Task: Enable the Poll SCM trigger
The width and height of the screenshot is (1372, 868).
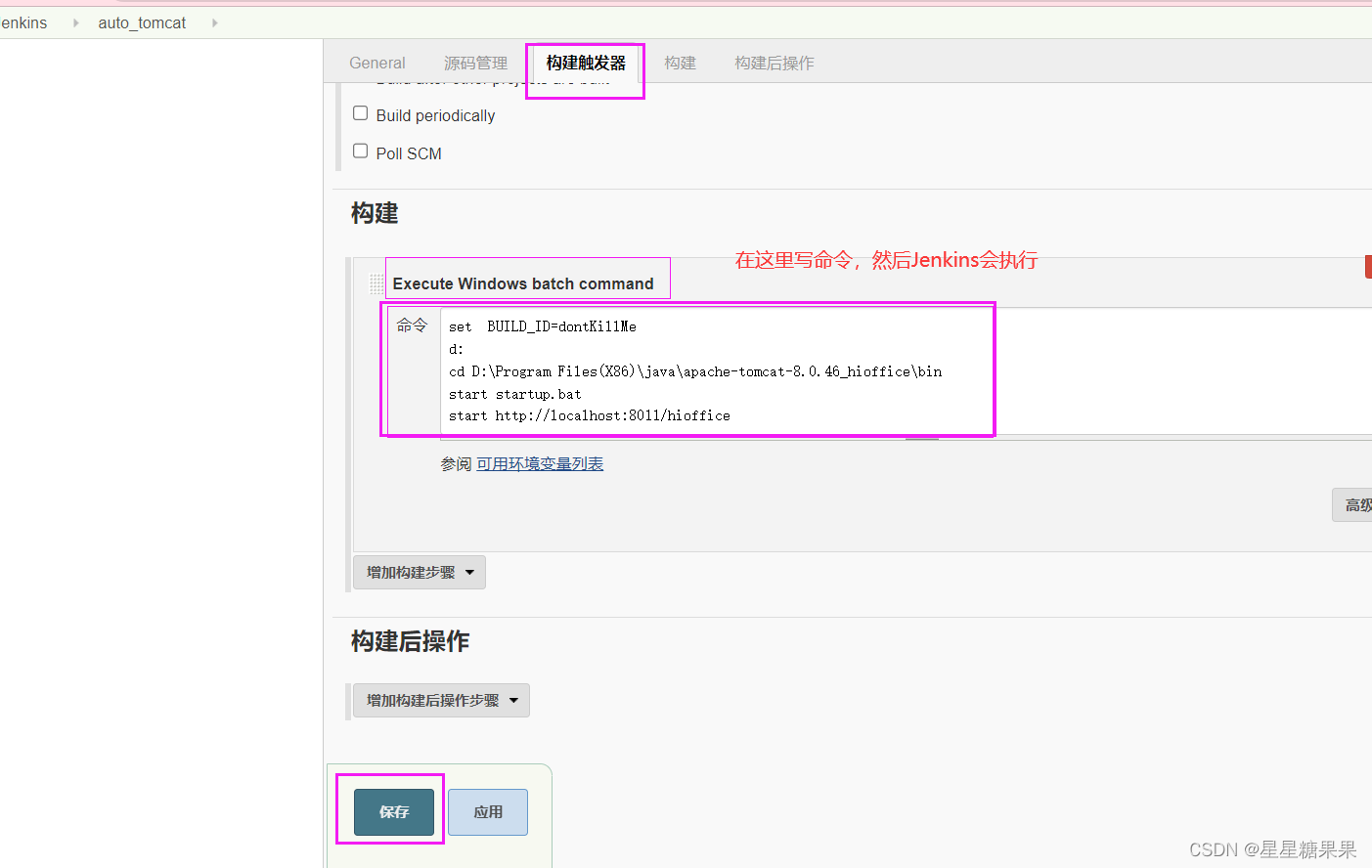Action: (360, 151)
